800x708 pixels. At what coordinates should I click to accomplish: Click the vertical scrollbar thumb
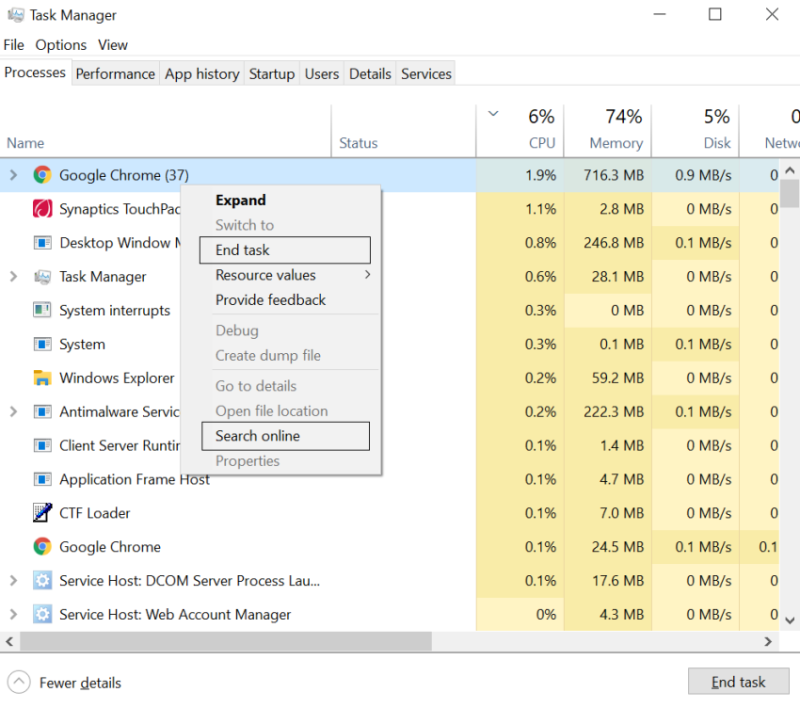pyautogui.click(x=790, y=194)
